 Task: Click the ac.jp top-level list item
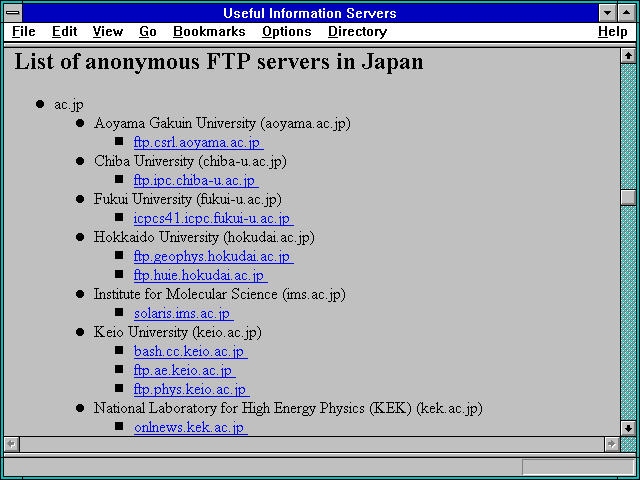click(x=69, y=105)
